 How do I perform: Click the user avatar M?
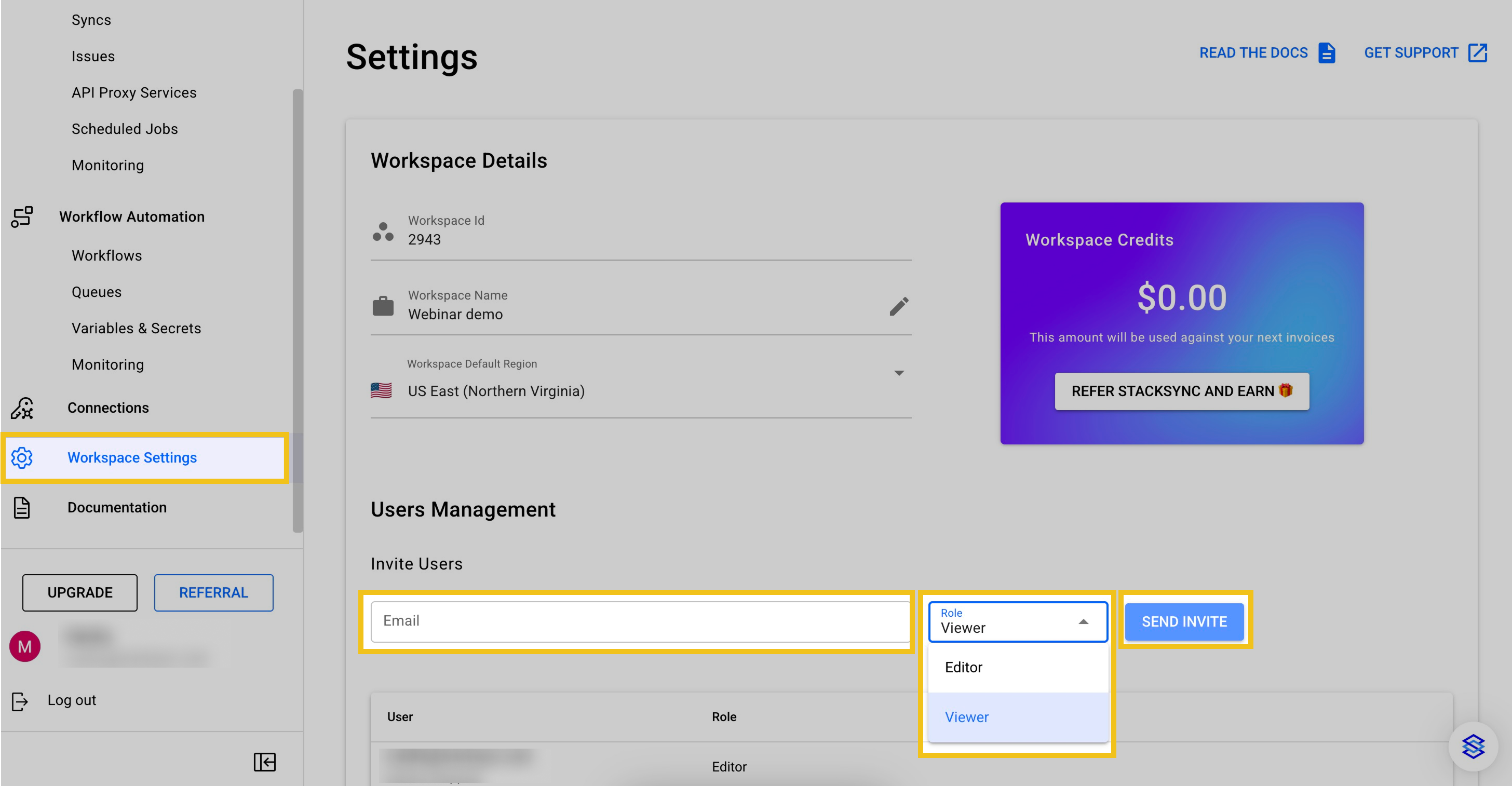coord(24,647)
